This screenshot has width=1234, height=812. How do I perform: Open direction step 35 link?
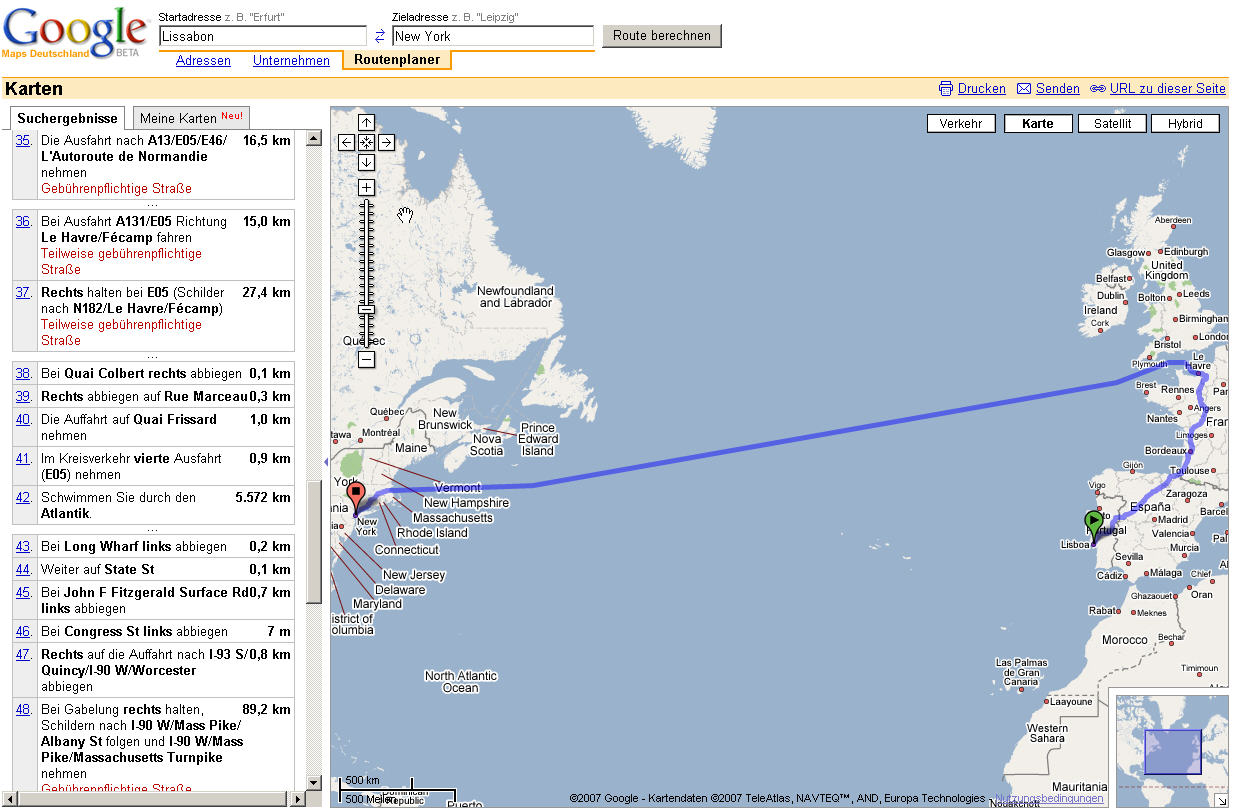pos(23,141)
